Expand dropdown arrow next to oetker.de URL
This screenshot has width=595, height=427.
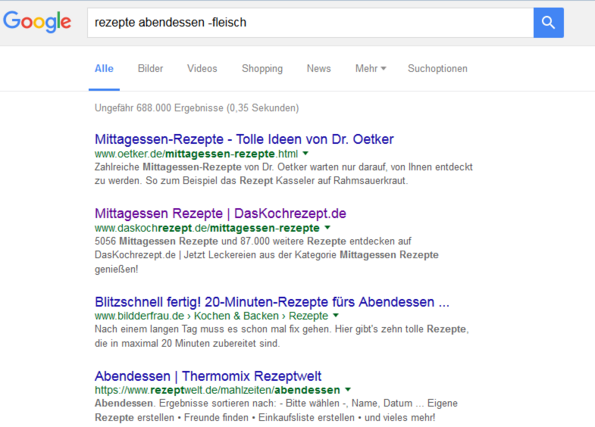(306, 154)
